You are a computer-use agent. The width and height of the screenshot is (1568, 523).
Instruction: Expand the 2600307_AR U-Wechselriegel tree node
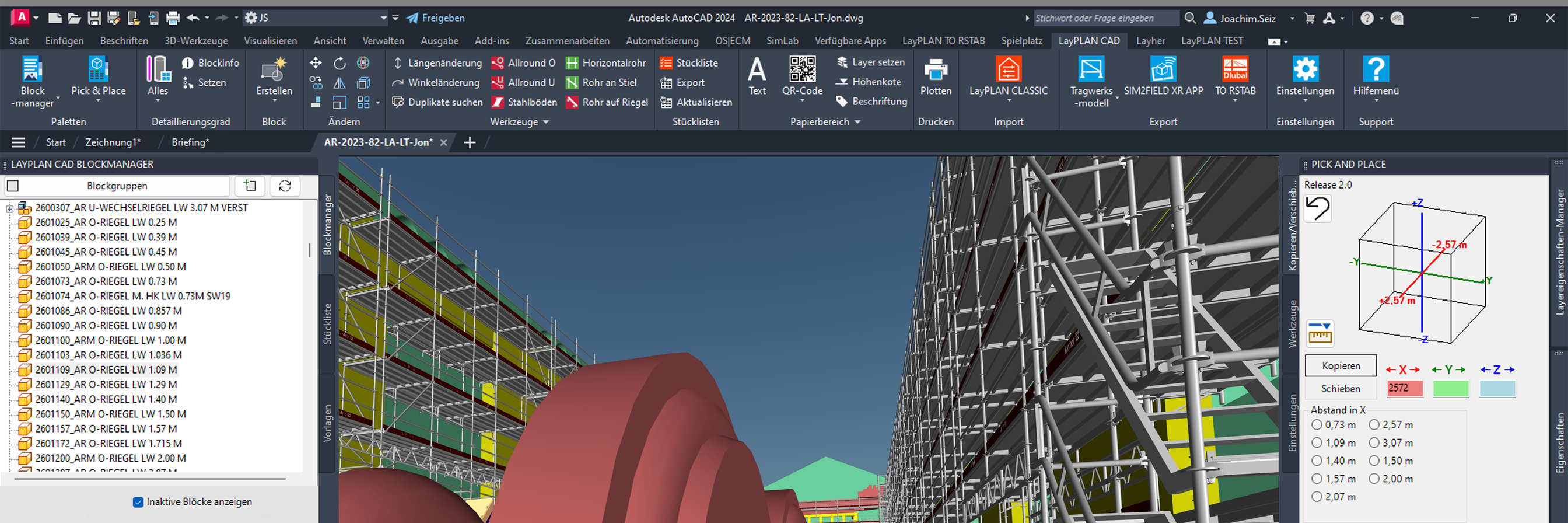click(10, 208)
